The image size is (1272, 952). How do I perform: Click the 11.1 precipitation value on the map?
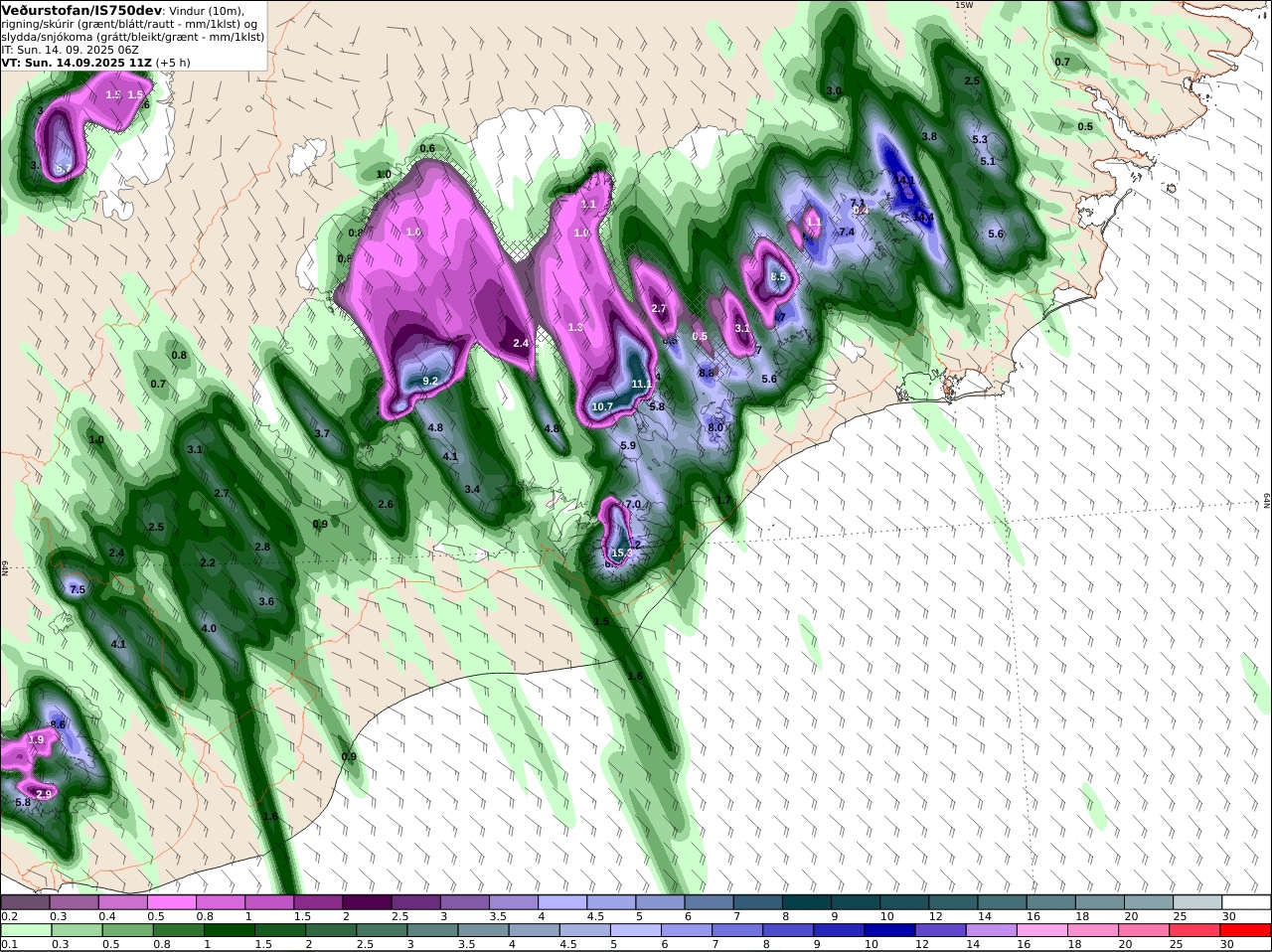(x=641, y=384)
